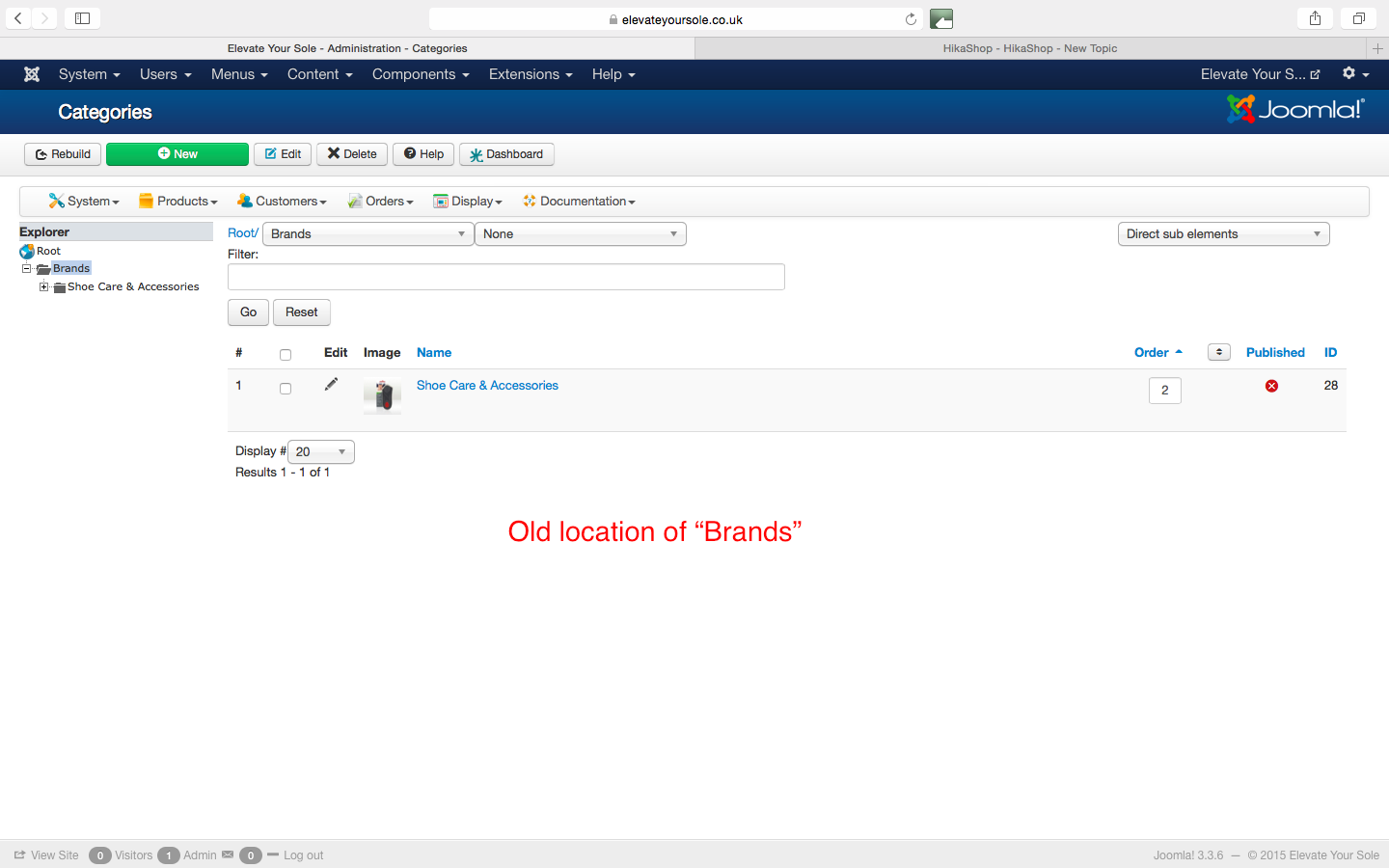Screen dimensions: 1389x868
Task: Open the Brands category dropdown
Action: point(368,234)
